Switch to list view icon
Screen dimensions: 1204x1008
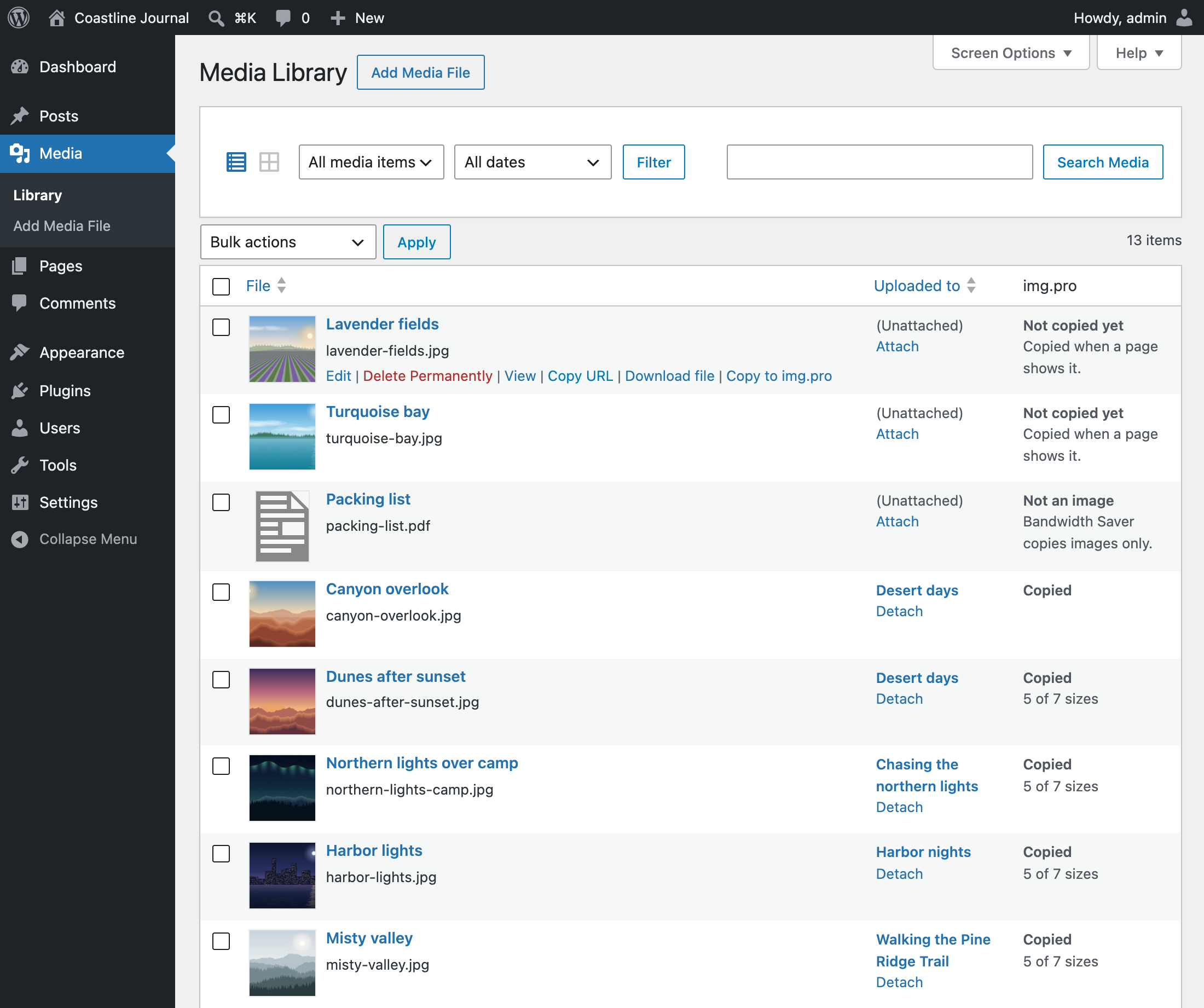pyautogui.click(x=236, y=163)
